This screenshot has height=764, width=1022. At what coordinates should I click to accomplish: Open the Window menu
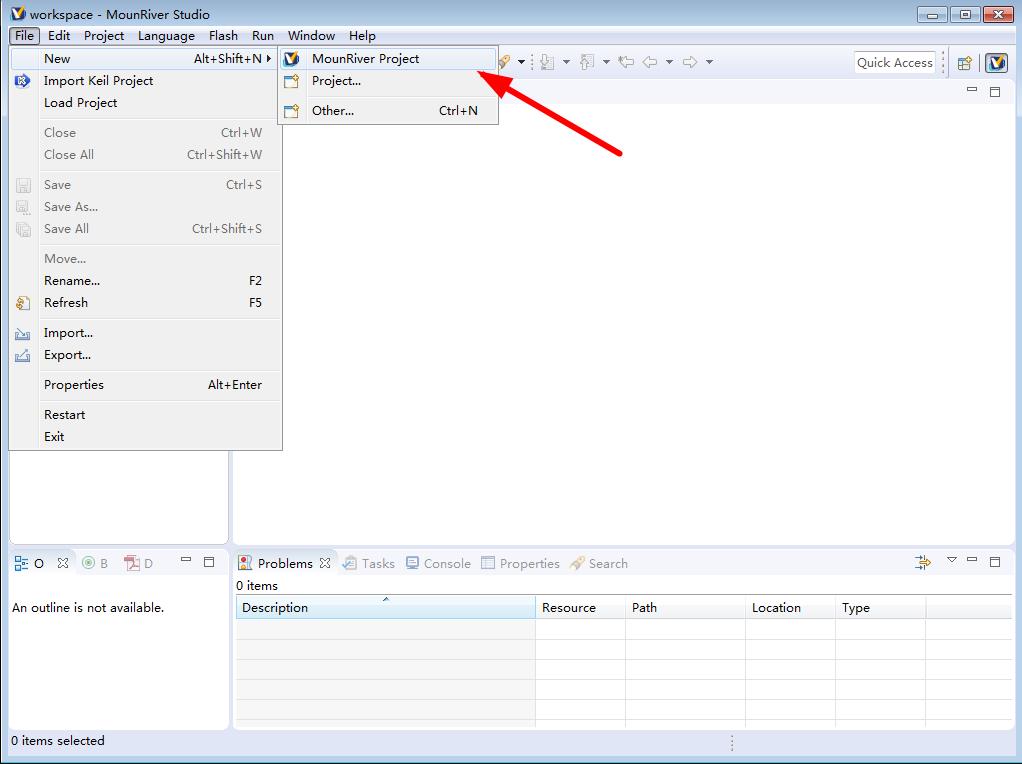311,36
